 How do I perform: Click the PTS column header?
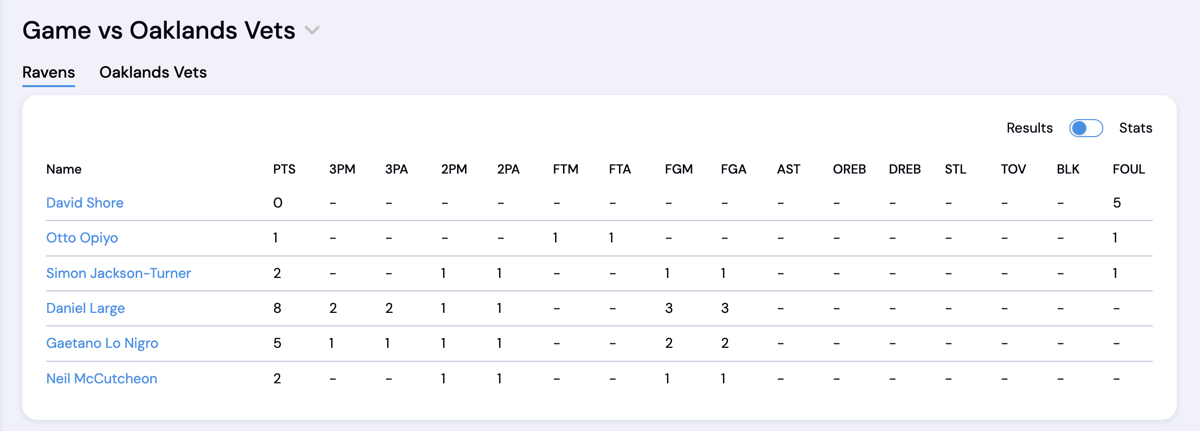click(284, 169)
